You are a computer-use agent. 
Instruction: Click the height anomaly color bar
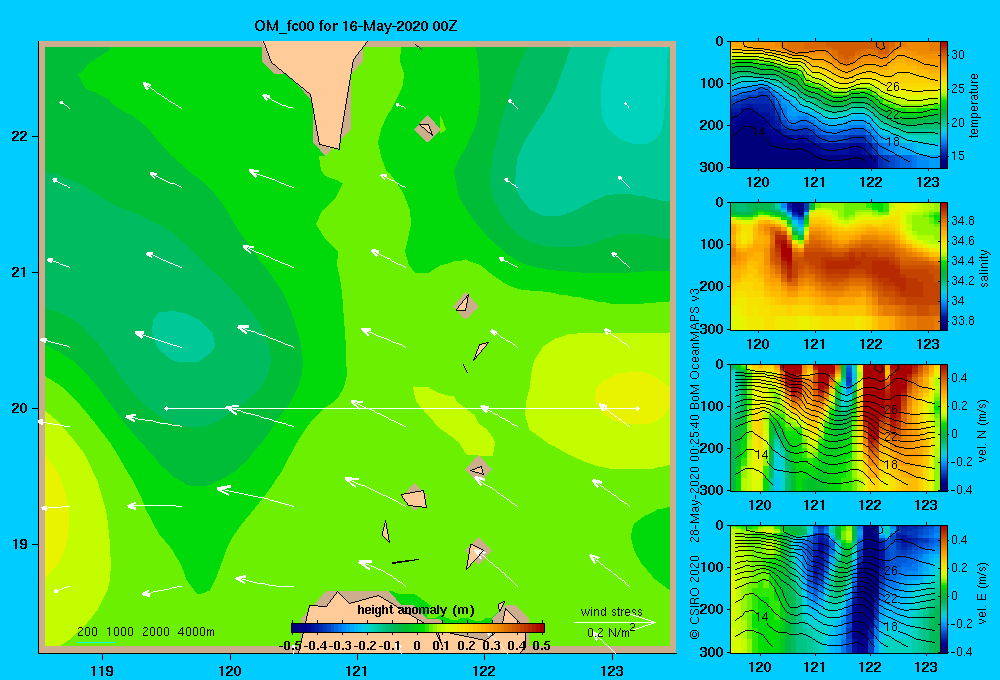[x=418, y=628]
